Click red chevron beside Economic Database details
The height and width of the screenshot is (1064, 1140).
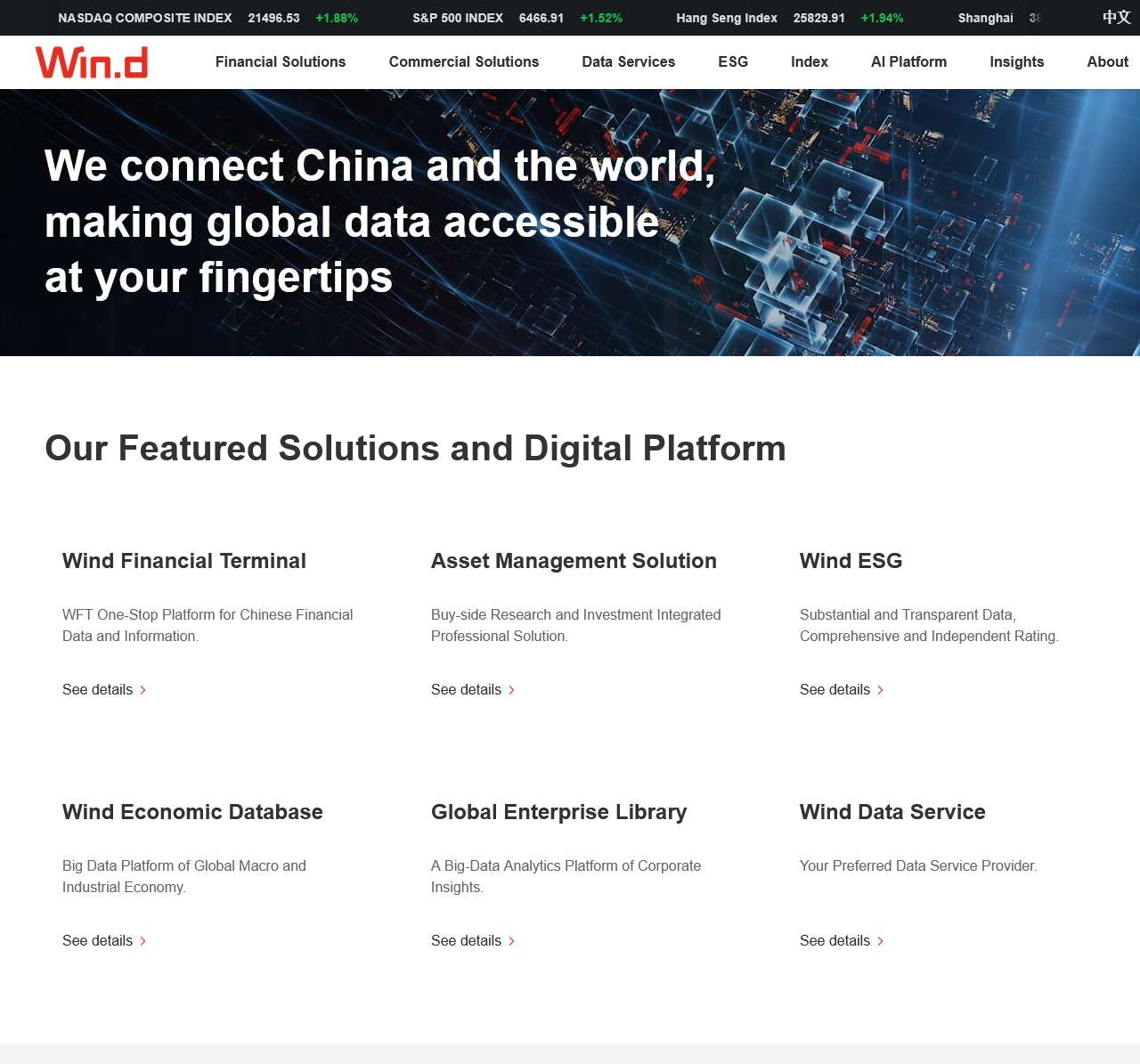click(142, 941)
